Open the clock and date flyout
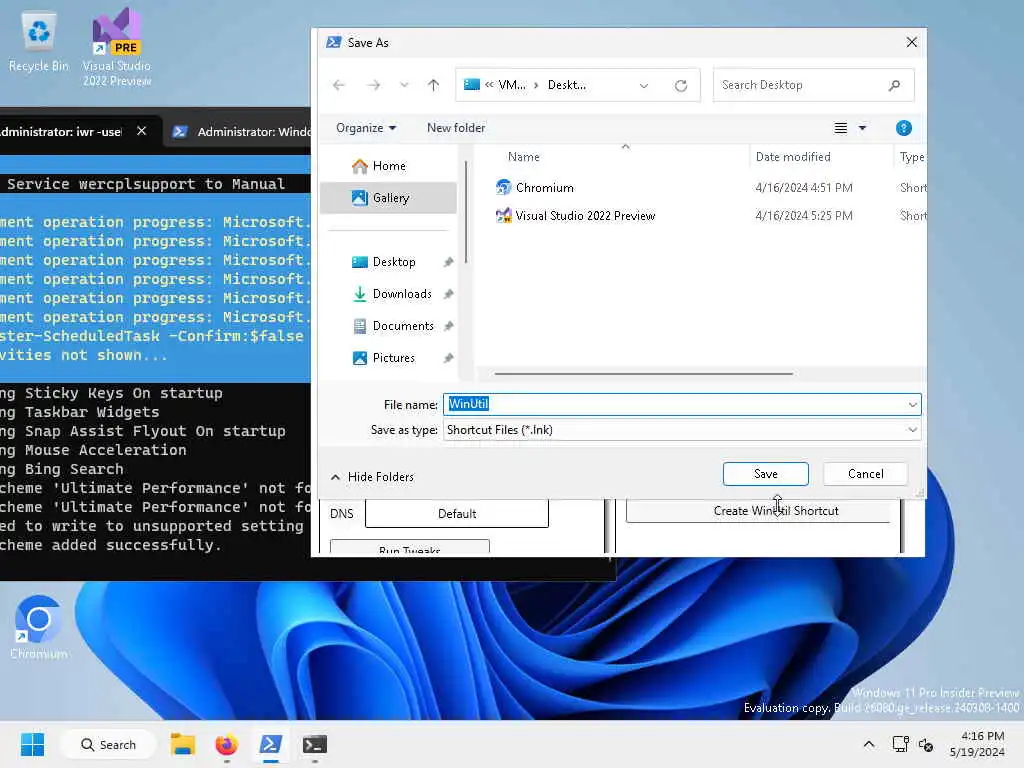Image resolution: width=1024 pixels, height=768 pixels. 978,744
